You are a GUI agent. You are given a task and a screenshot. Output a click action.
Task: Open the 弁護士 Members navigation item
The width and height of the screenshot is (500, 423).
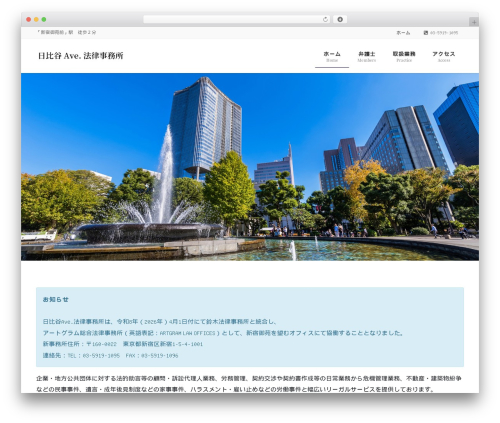click(366, 57)
